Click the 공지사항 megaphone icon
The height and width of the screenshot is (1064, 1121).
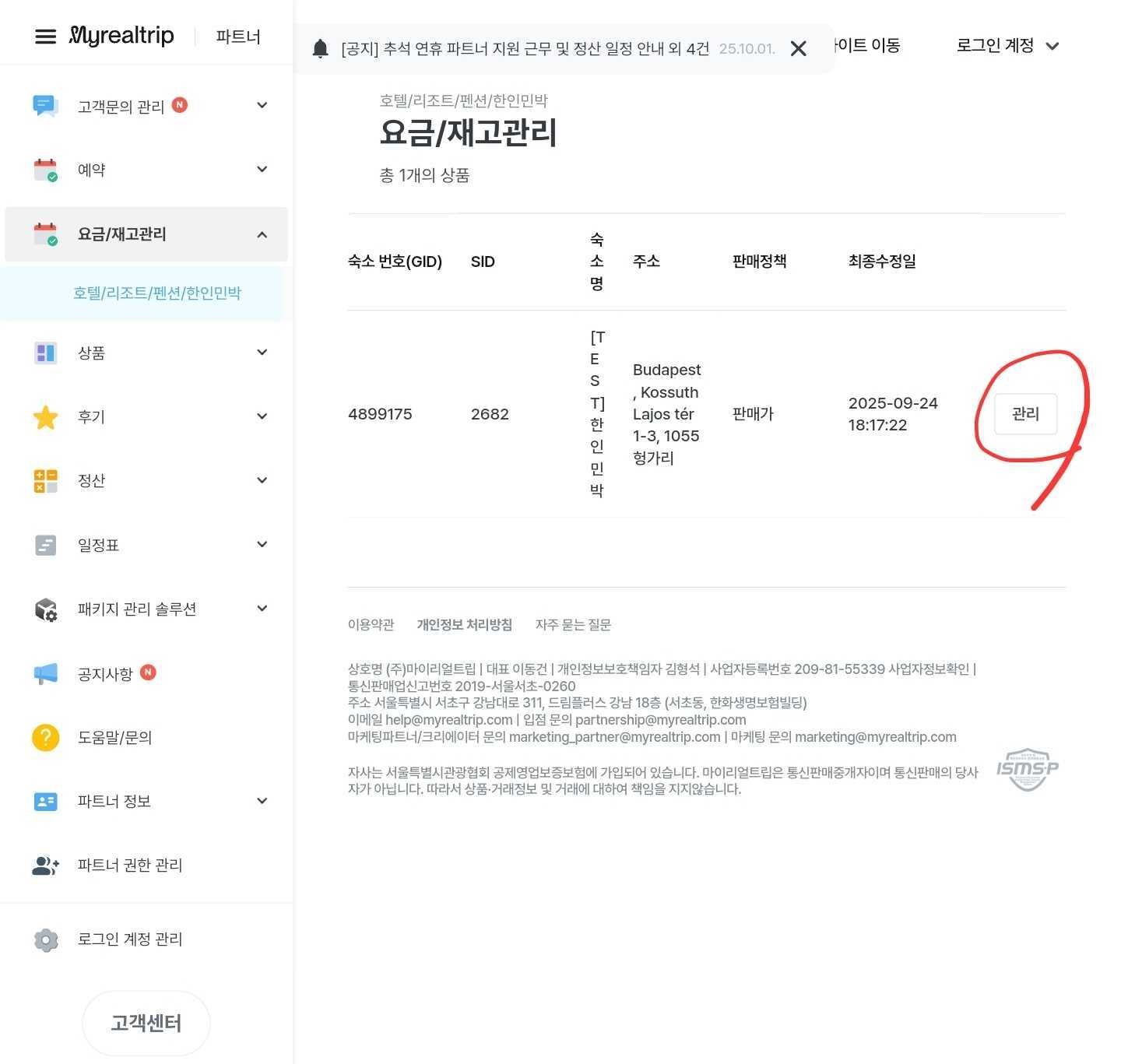(45, 674)
